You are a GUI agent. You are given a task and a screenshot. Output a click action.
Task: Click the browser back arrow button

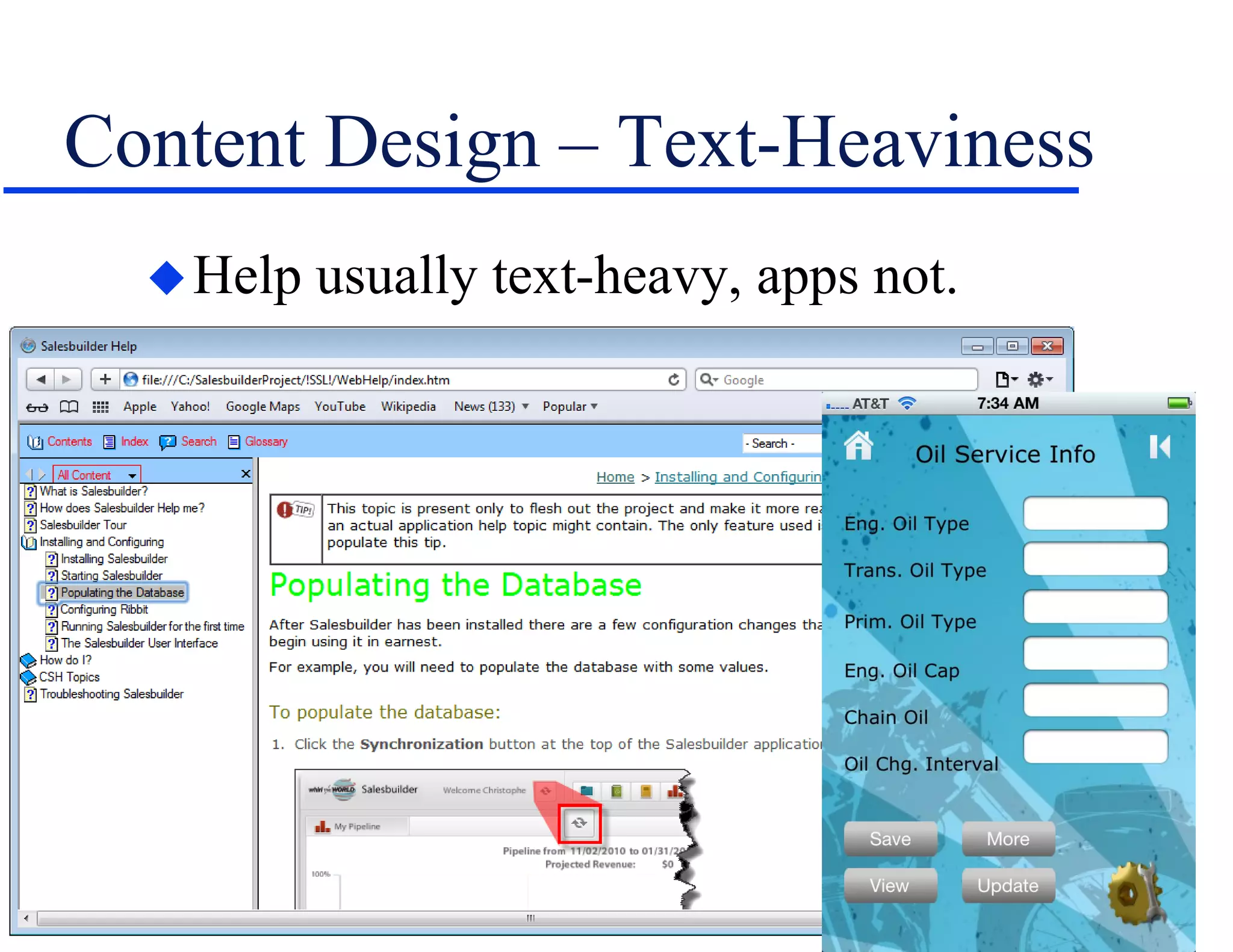[41, 379]
